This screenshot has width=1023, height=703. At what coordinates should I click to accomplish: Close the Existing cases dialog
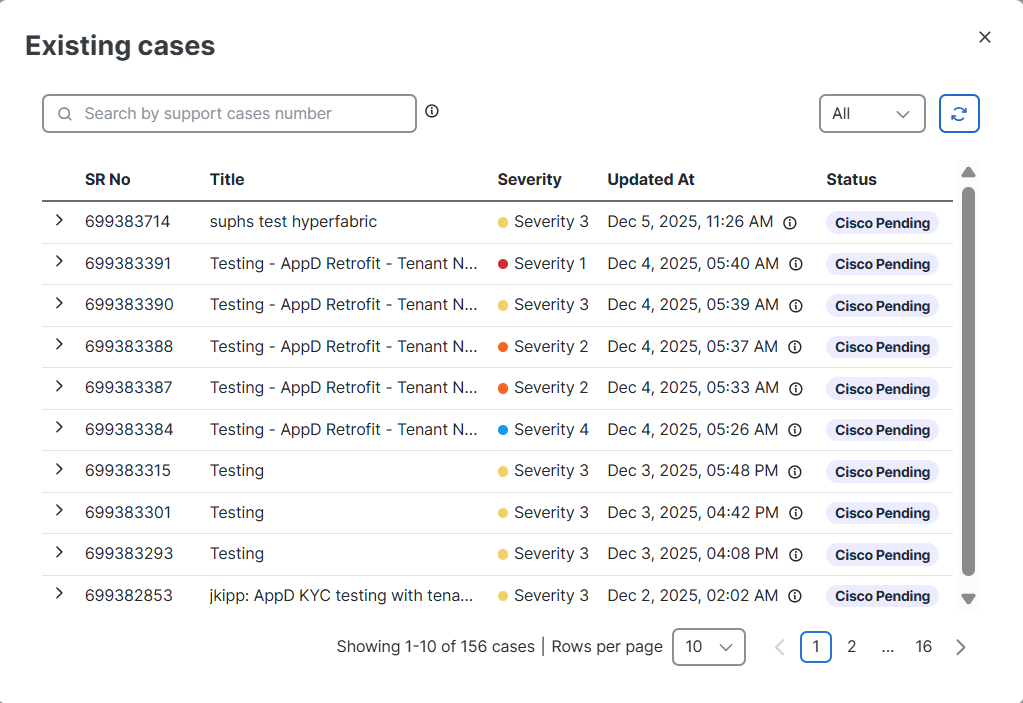pyautogui.click(x=985, y=37)
